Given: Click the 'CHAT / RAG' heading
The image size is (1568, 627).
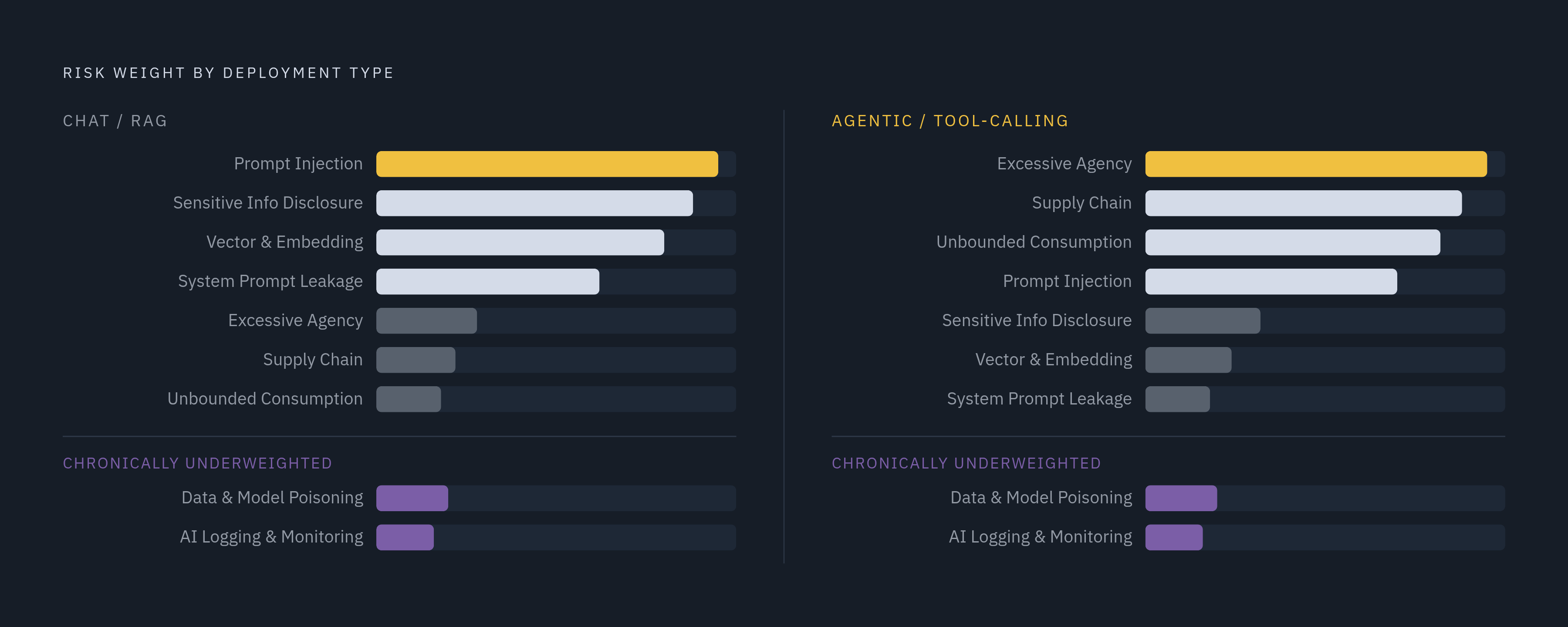Looking at the screenshot, I should (x=115, y=121).
